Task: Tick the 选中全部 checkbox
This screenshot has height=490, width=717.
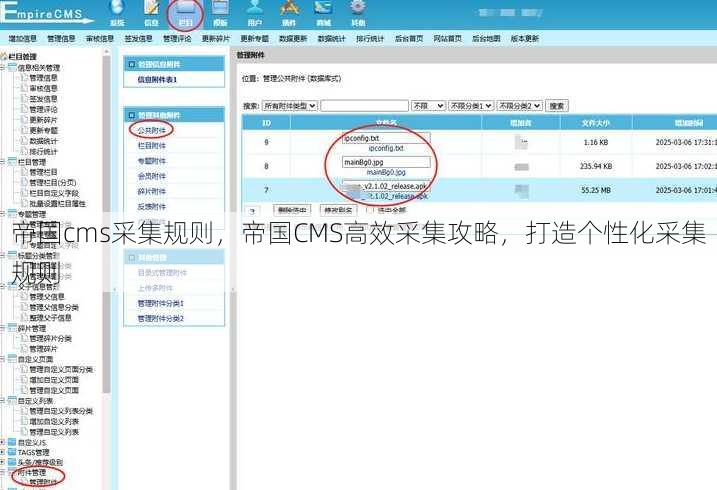Action: pos(369,210)
